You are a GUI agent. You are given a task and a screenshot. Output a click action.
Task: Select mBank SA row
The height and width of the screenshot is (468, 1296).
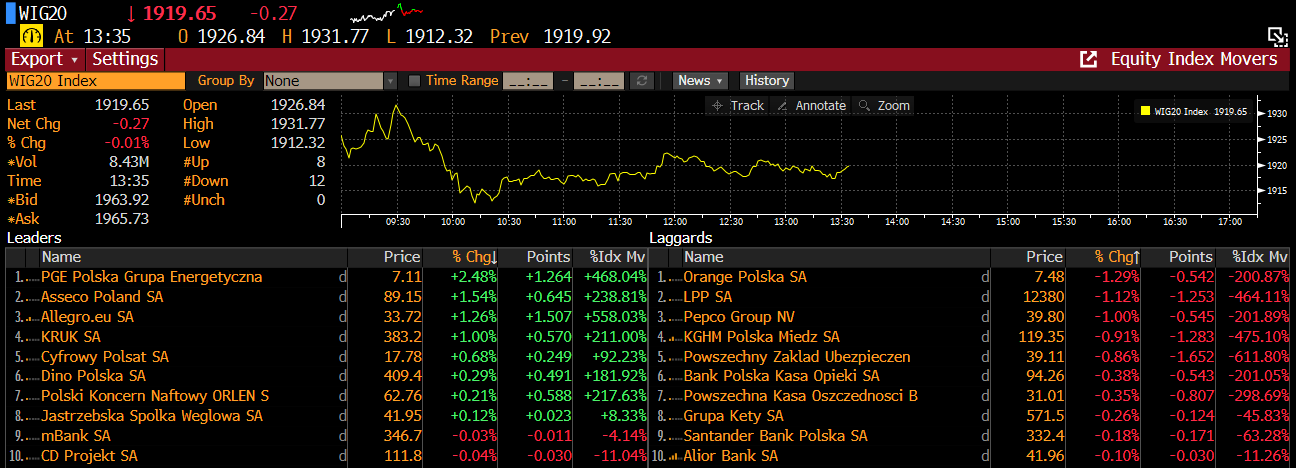[327, 436]
